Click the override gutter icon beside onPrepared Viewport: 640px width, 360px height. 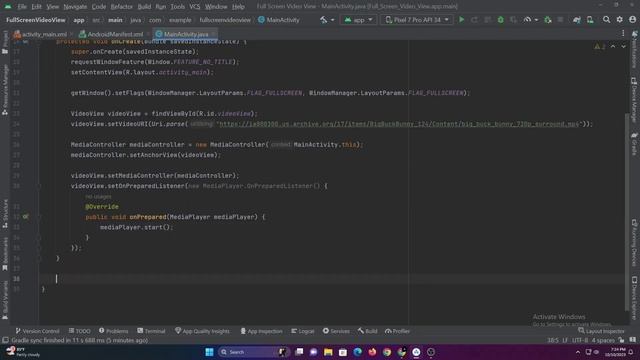coord(26,217)
